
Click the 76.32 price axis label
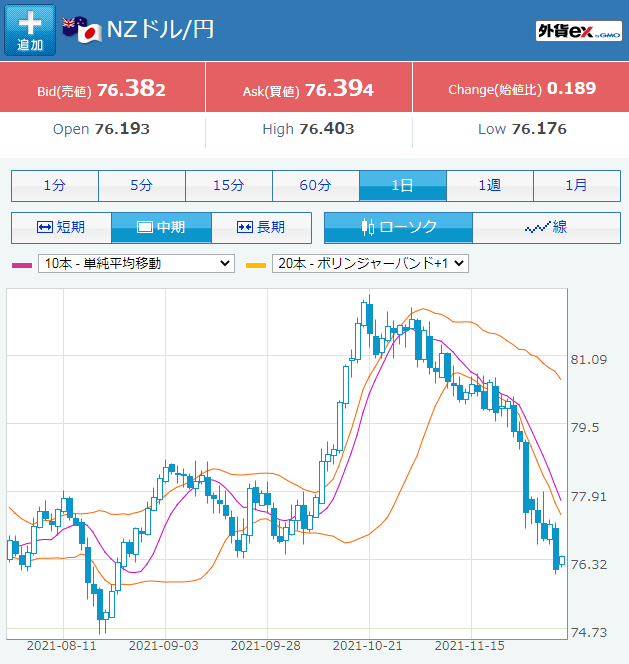[x=588, y=564]
